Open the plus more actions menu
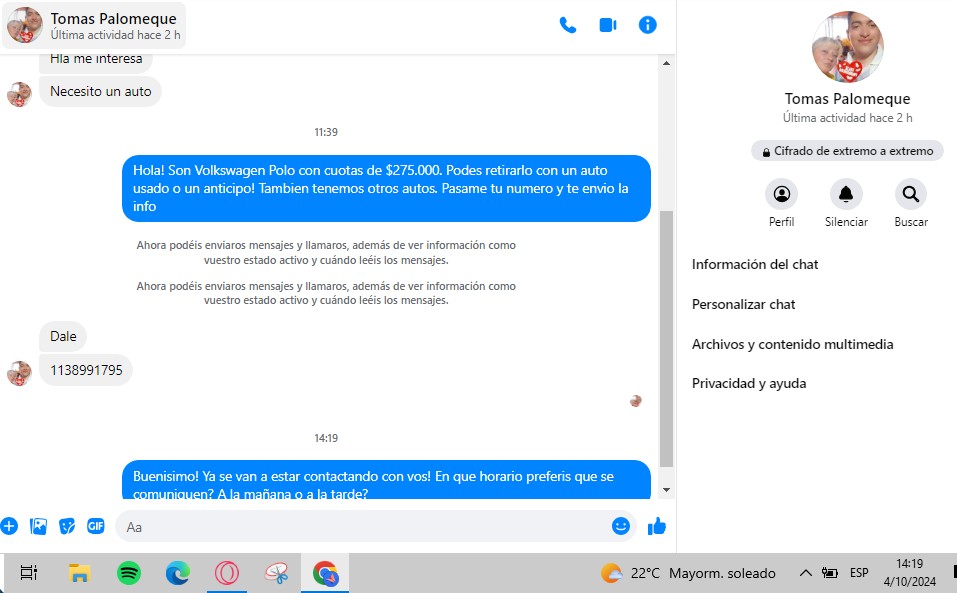The height and width of the screenshot is (593, 957). (9, 526)
